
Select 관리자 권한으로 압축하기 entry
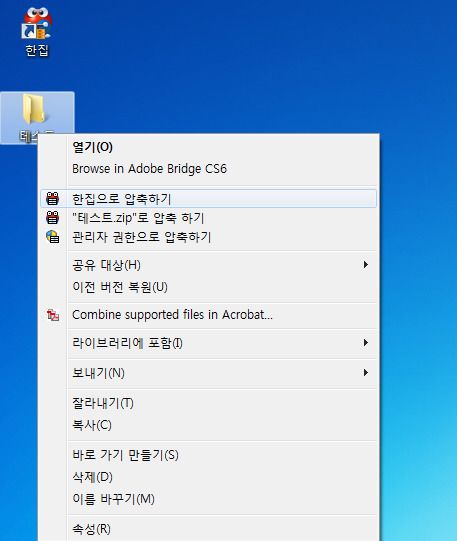(208, 237)
